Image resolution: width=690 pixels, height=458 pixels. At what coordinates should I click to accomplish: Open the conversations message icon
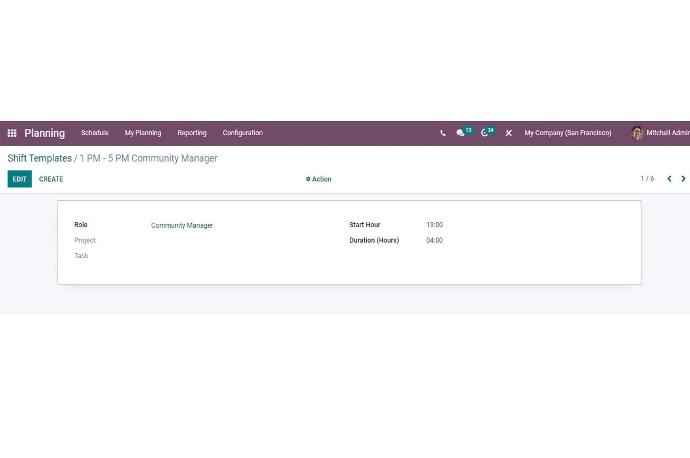point(461,133)
